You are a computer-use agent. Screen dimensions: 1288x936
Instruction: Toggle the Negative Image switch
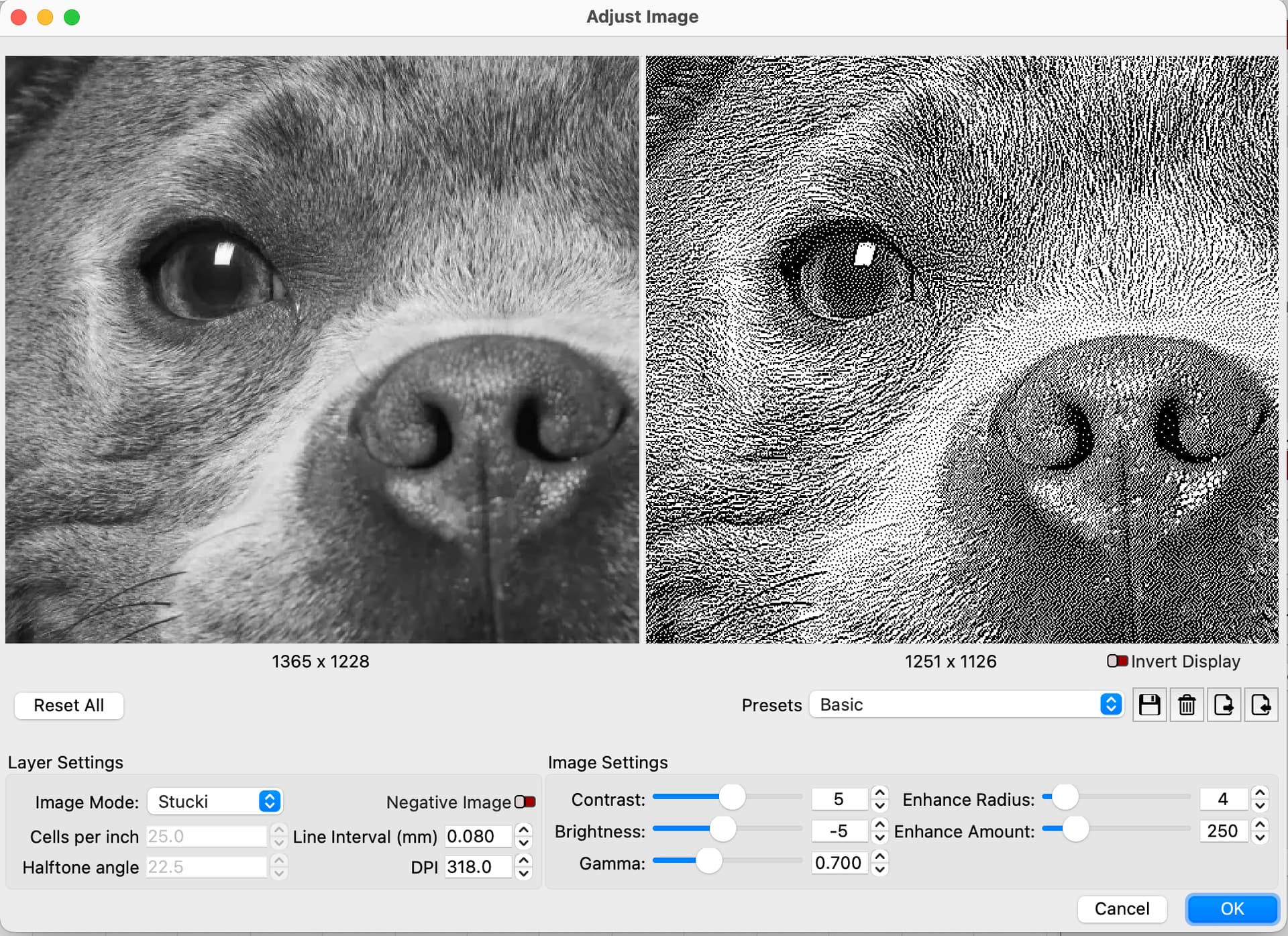525,802
